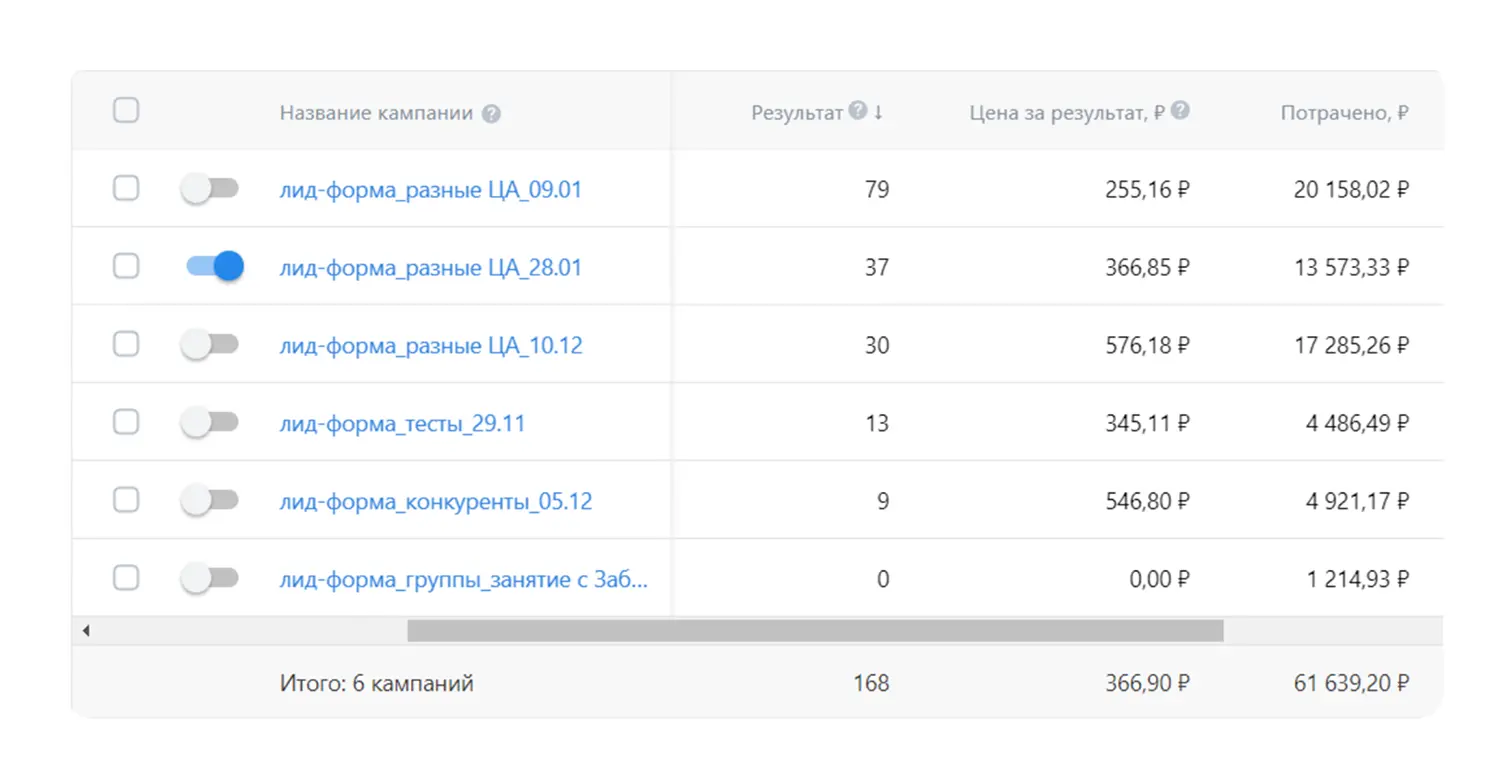Enable toggle for лид-форма_группы_занятие campaign
Image resolution: width=1500 pixels, height=784 pixels.
(210, 578)
